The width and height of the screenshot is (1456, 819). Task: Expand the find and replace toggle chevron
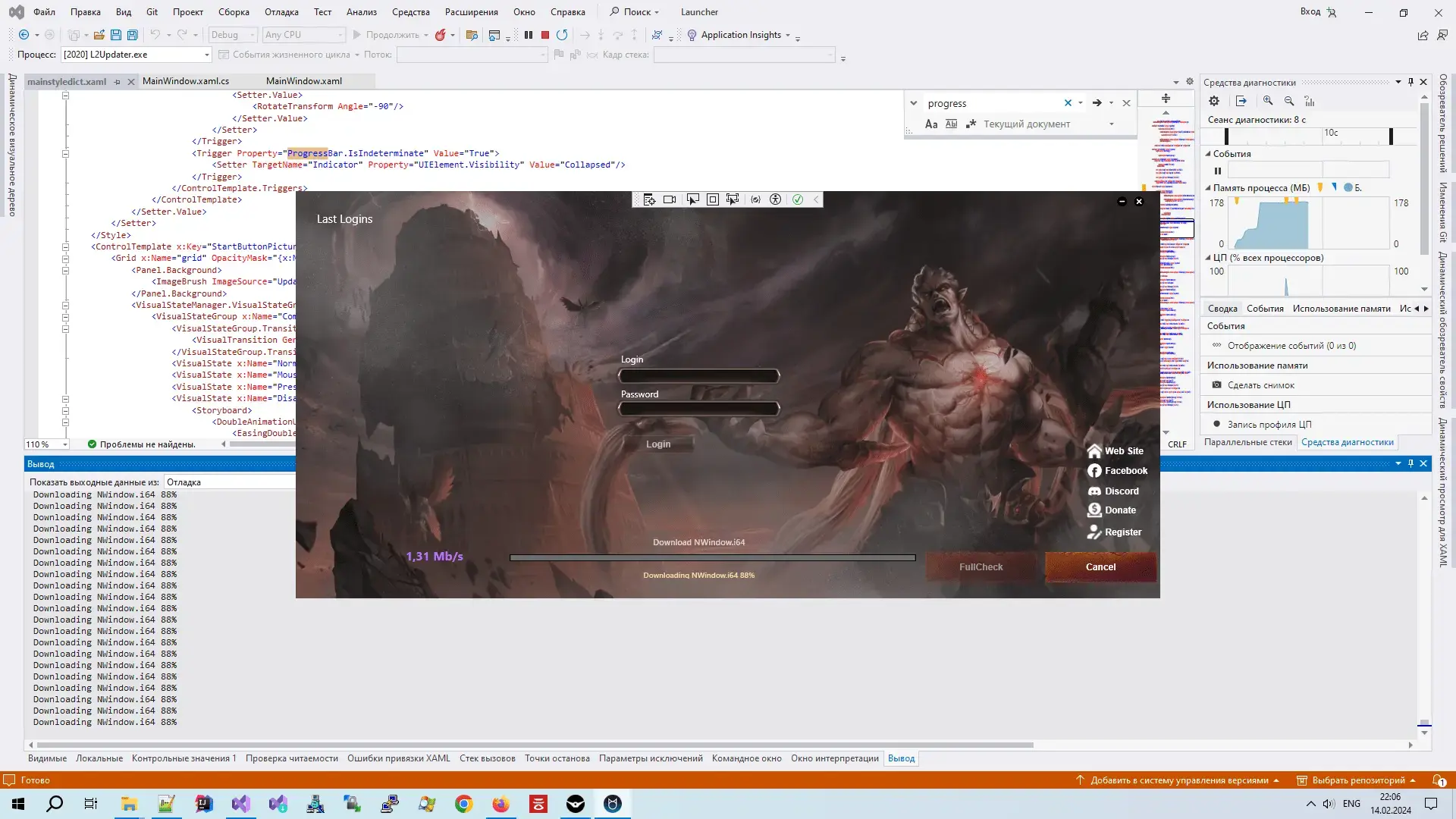(914, 103)
